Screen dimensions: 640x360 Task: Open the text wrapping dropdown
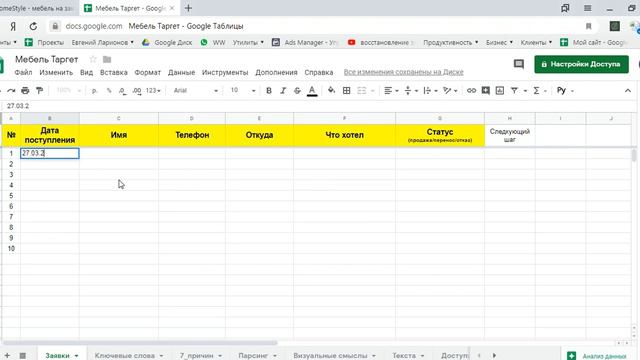click(430, 91)
